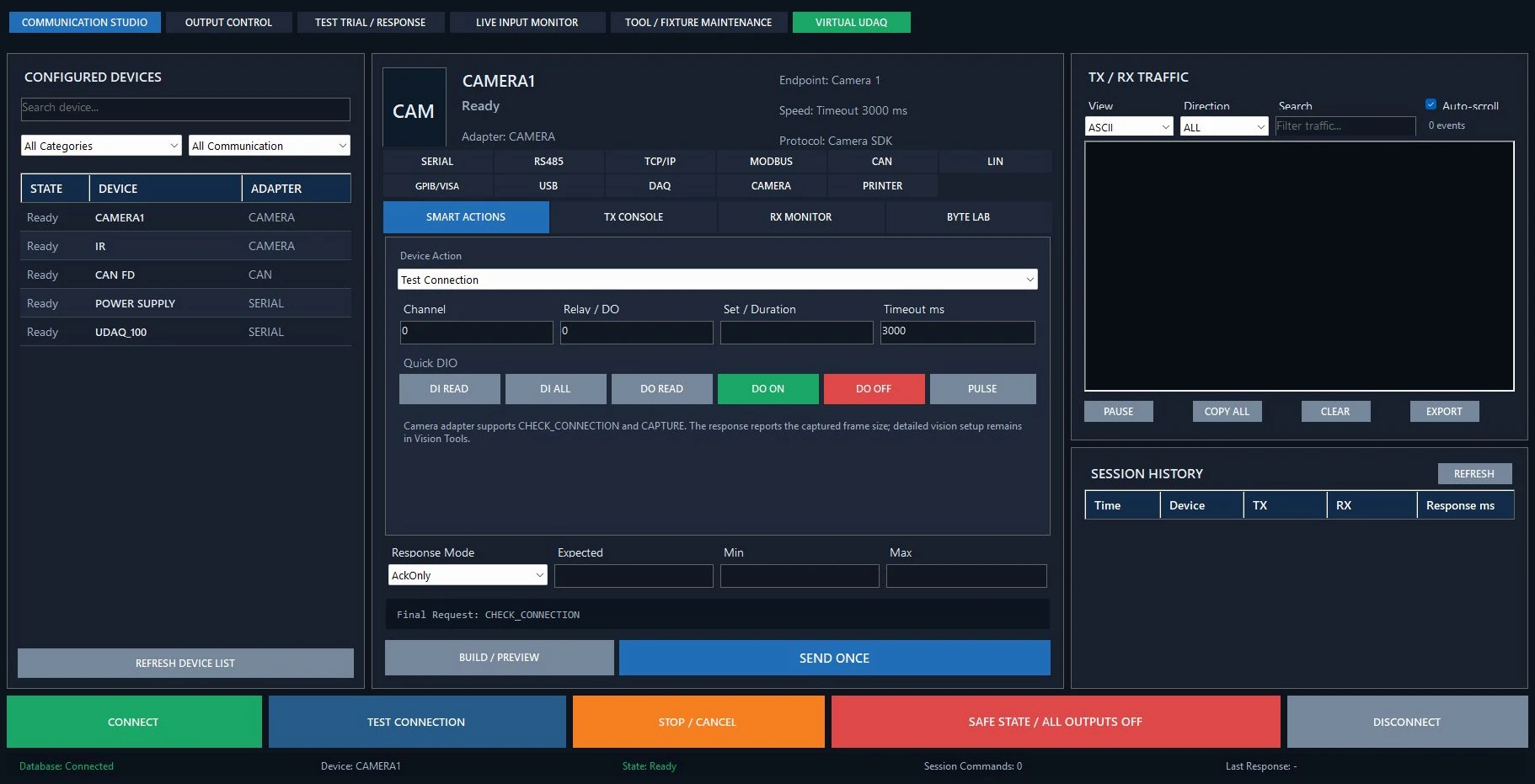Pause the TX/RX traffic view
This screenshot has width=1535, height=784.
(x=1118, y=411)
